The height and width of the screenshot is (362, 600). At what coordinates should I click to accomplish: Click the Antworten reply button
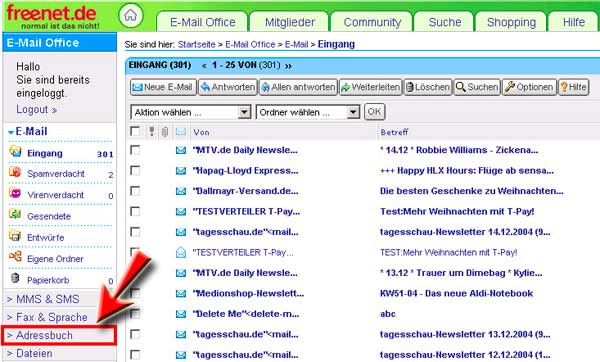[x=228, y=87]
